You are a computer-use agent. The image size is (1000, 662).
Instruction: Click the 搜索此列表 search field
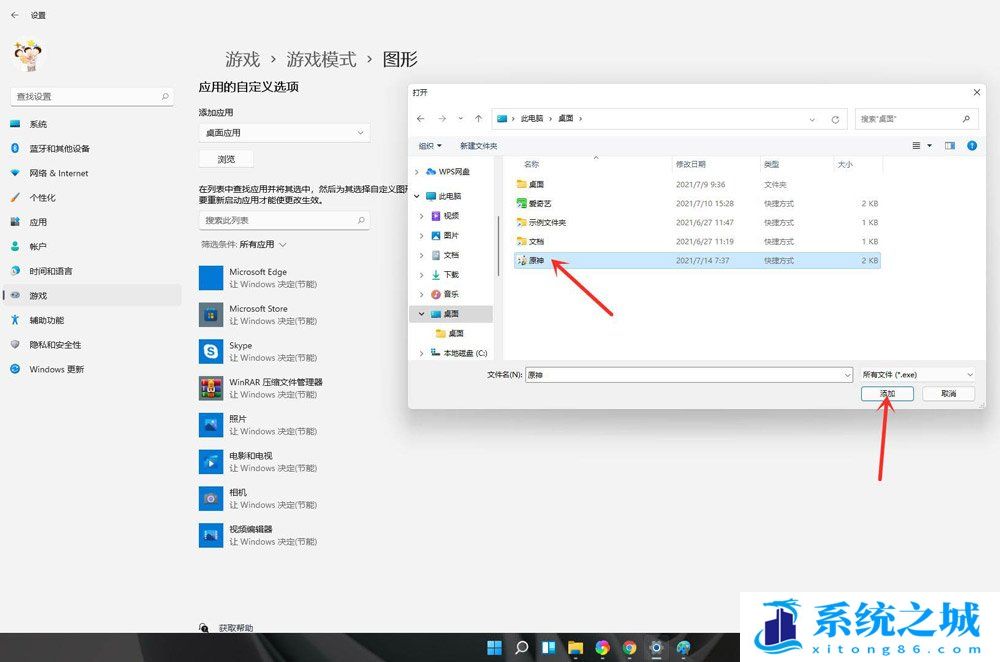coord(284,220)
